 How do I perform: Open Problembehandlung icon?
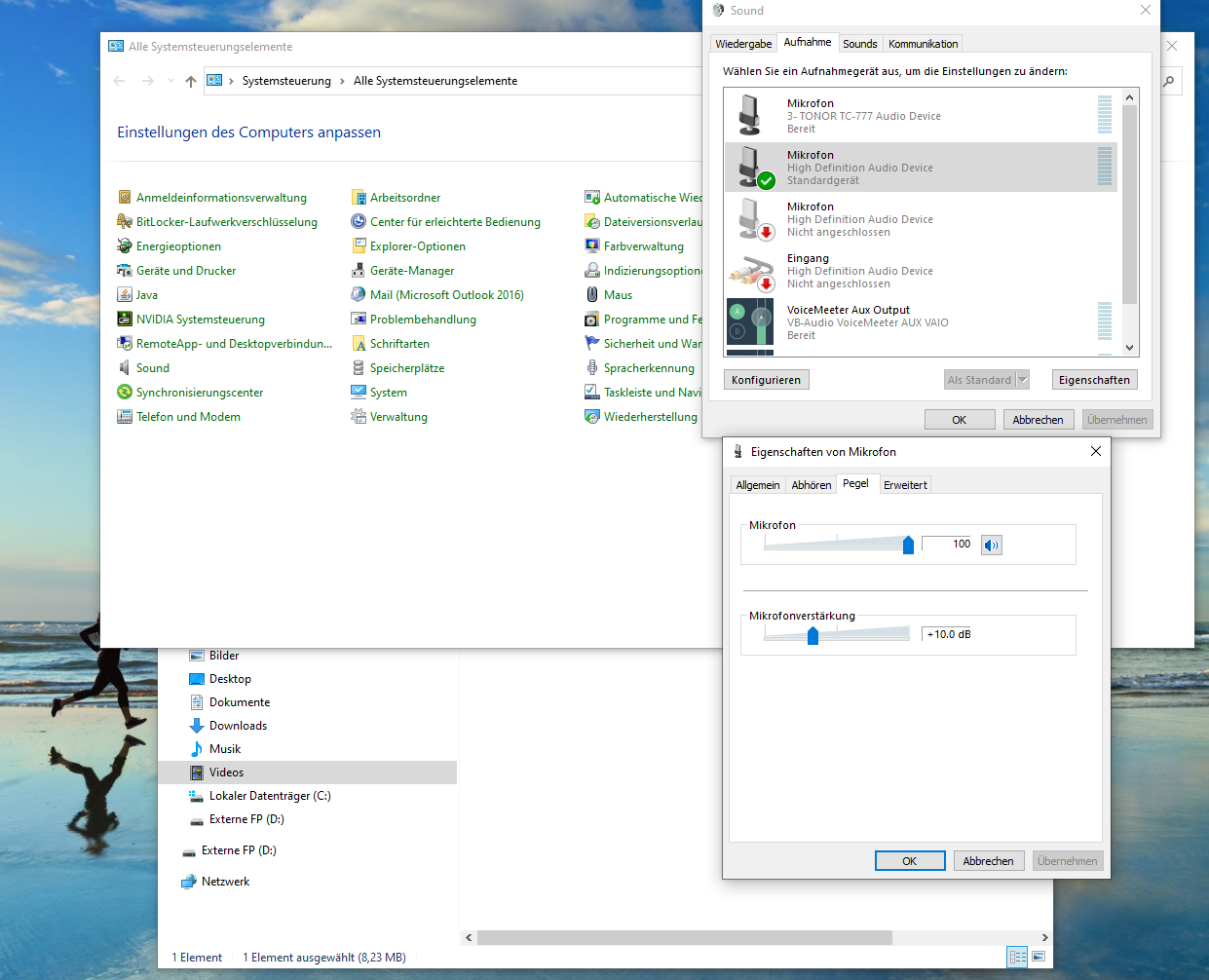(x=359, y=320)
